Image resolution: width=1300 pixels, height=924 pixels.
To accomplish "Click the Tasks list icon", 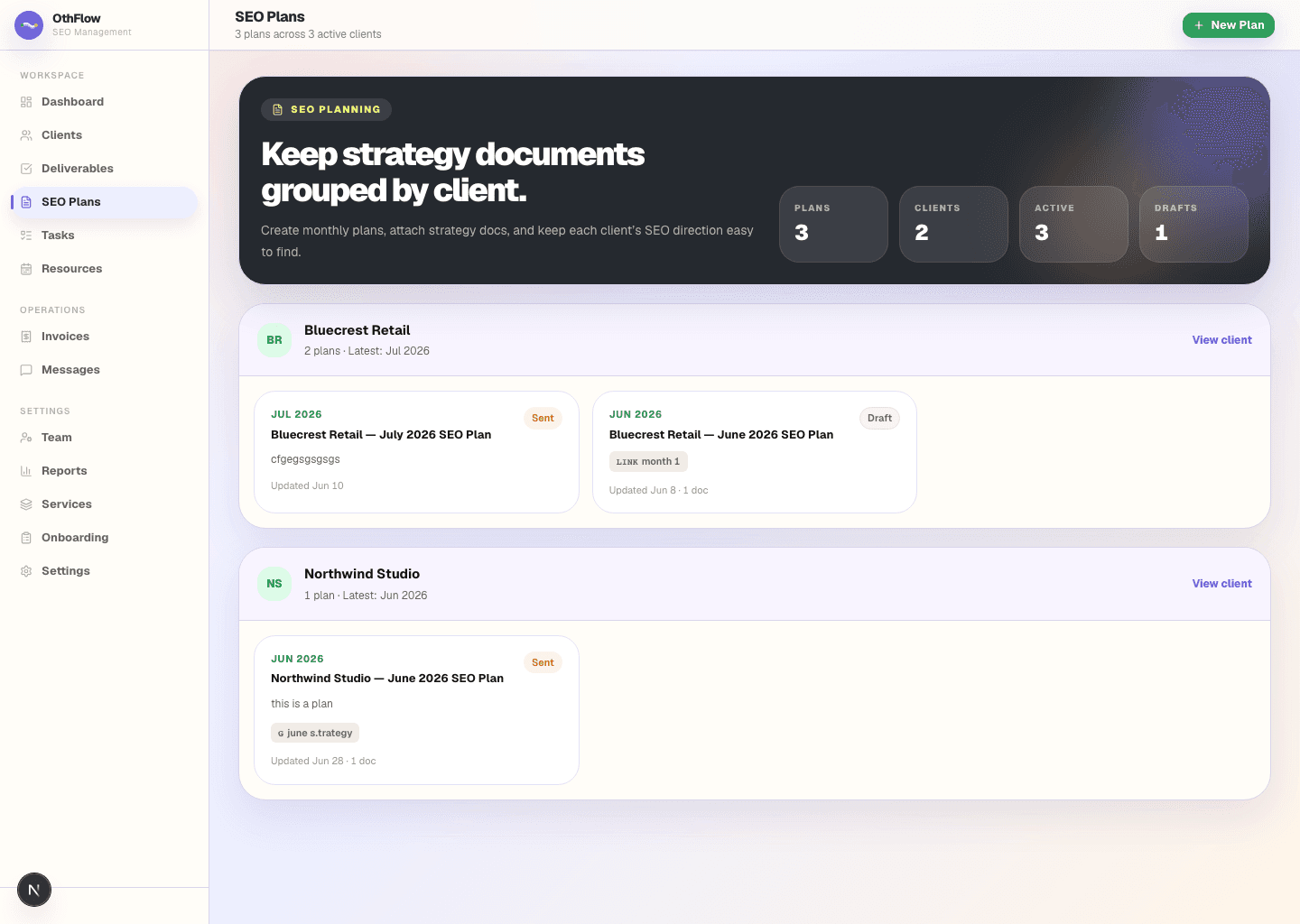I will pos(26,236).
